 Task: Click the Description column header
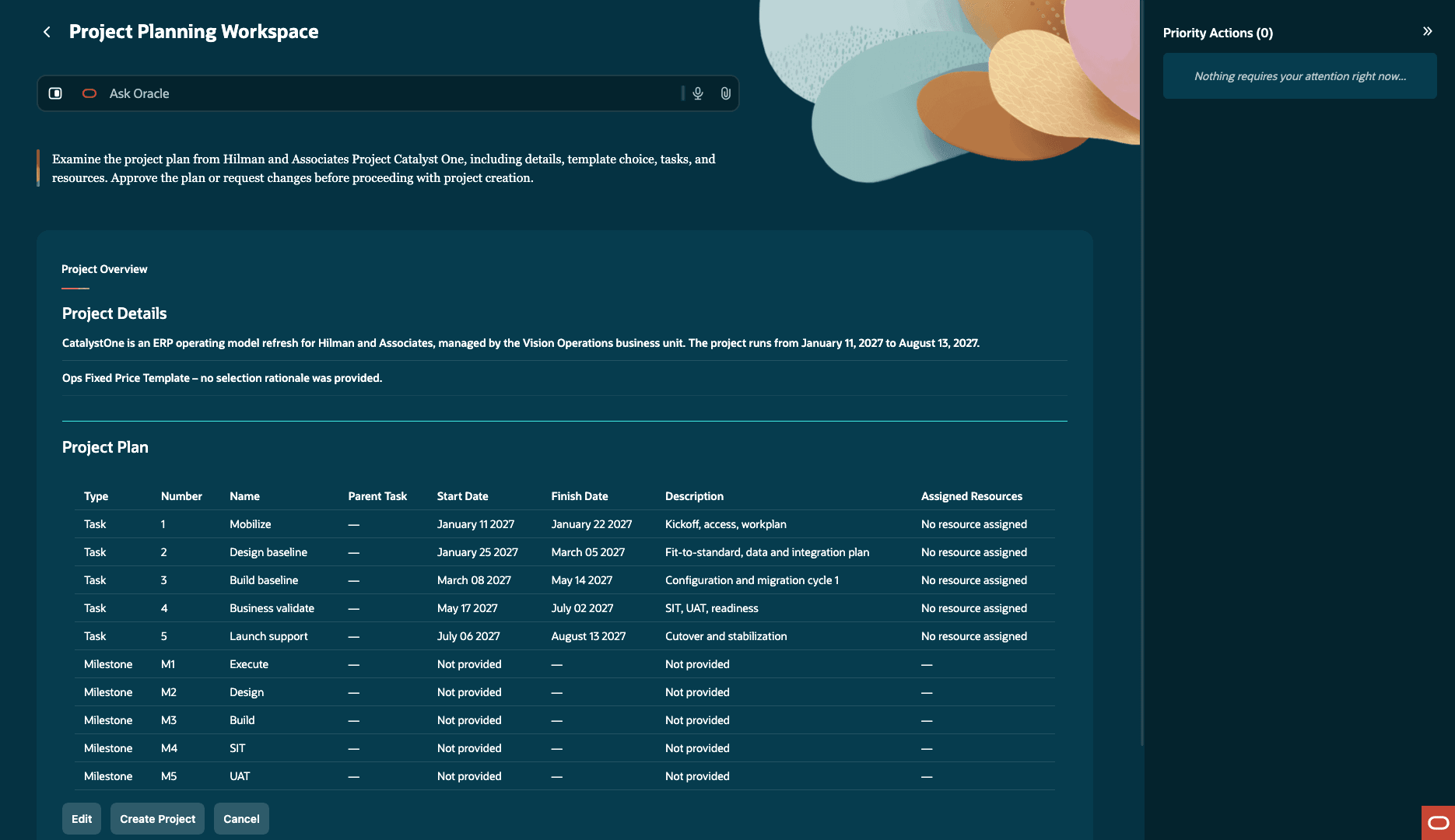tap(694, 496)
